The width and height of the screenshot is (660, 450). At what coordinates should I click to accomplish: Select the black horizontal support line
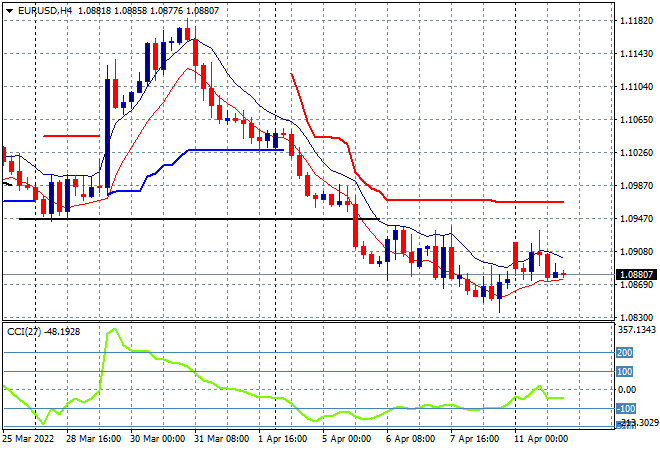pyautogui.click(x=200, y=219)
